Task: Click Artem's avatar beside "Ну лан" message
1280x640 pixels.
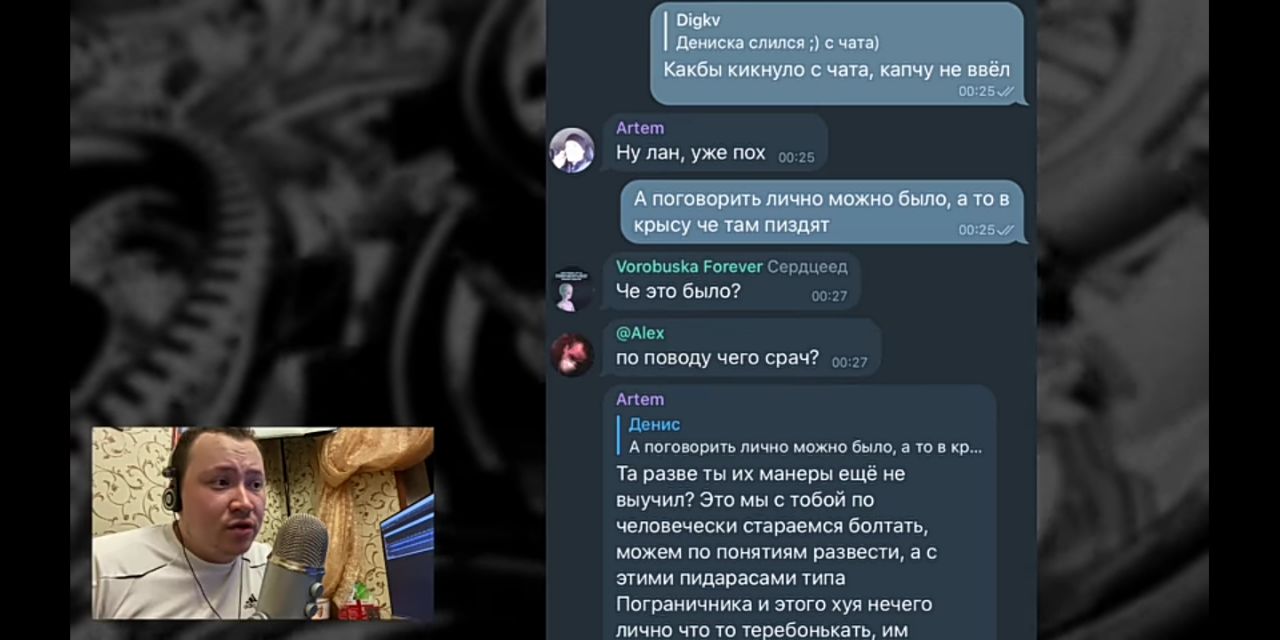Action: coord(572,150)
